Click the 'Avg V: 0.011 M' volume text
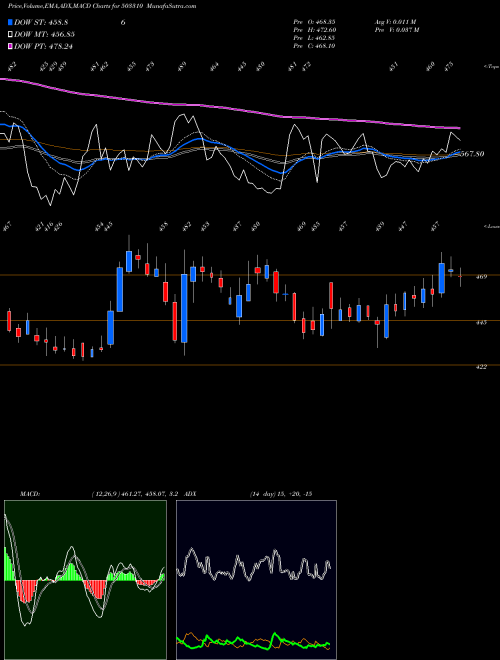500x660 pixels. [x=395, y=22]
